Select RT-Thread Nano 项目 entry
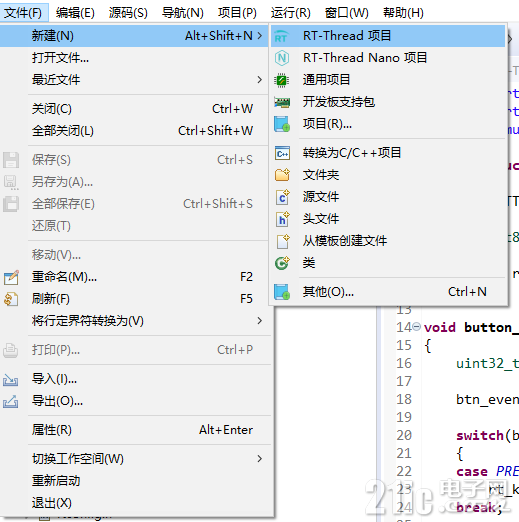Screen dimensions: 519x522 tap(388, 58)
